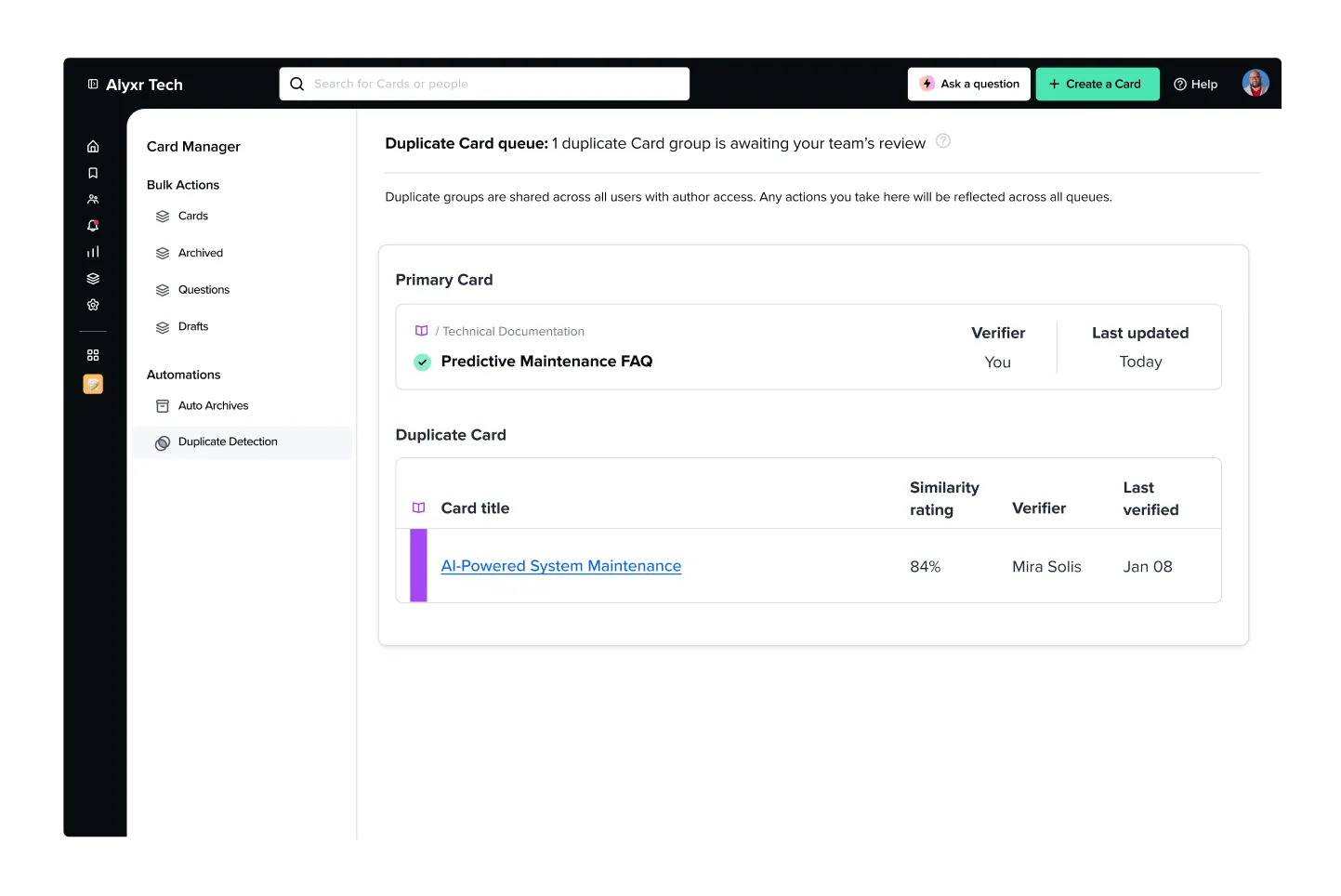This screenshot has width=1341, height=896.
Task: Select the Collections layers icon
Action: 93,278
